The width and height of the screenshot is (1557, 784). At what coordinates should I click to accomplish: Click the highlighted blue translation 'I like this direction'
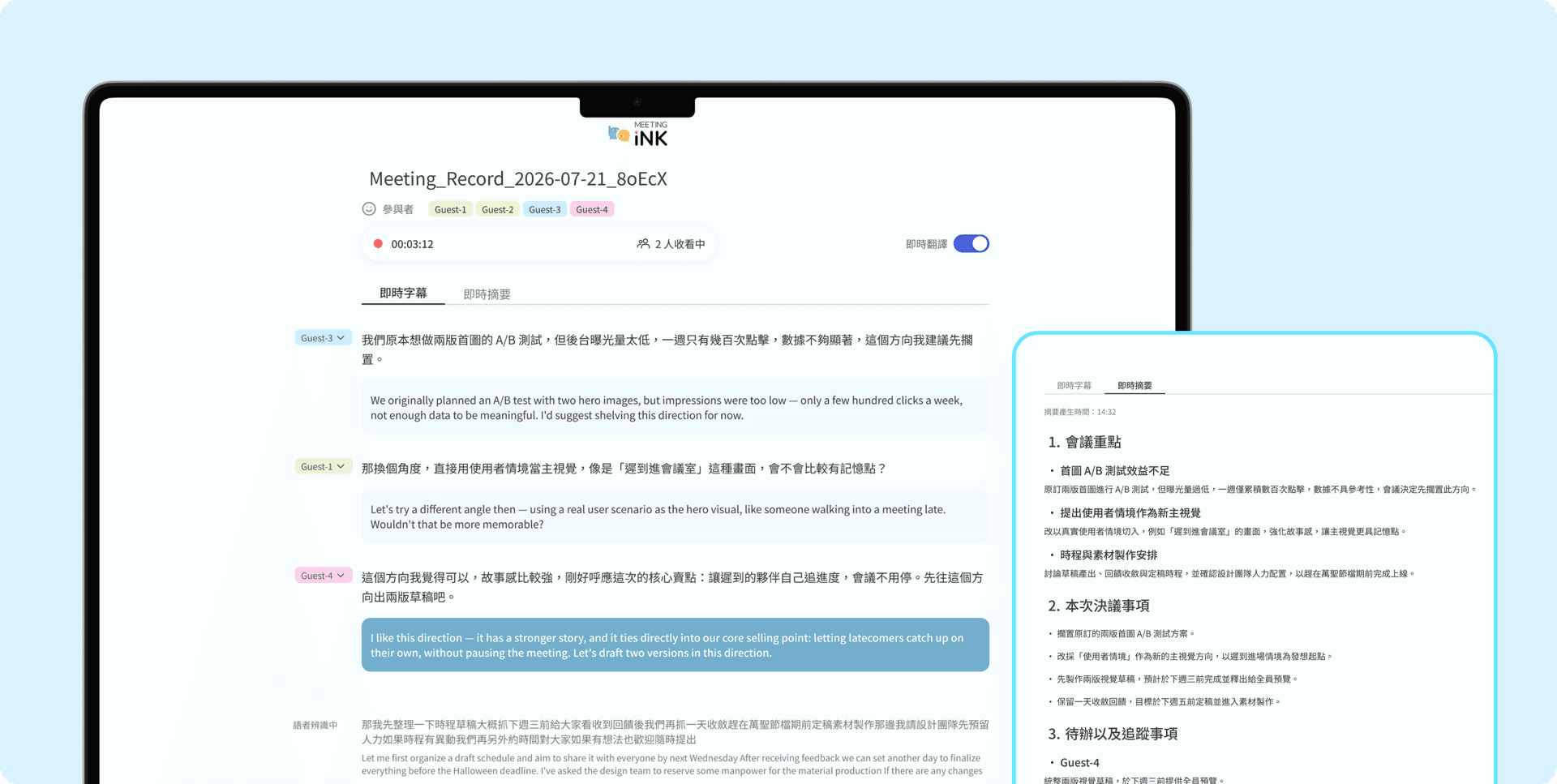coord(676,645)
